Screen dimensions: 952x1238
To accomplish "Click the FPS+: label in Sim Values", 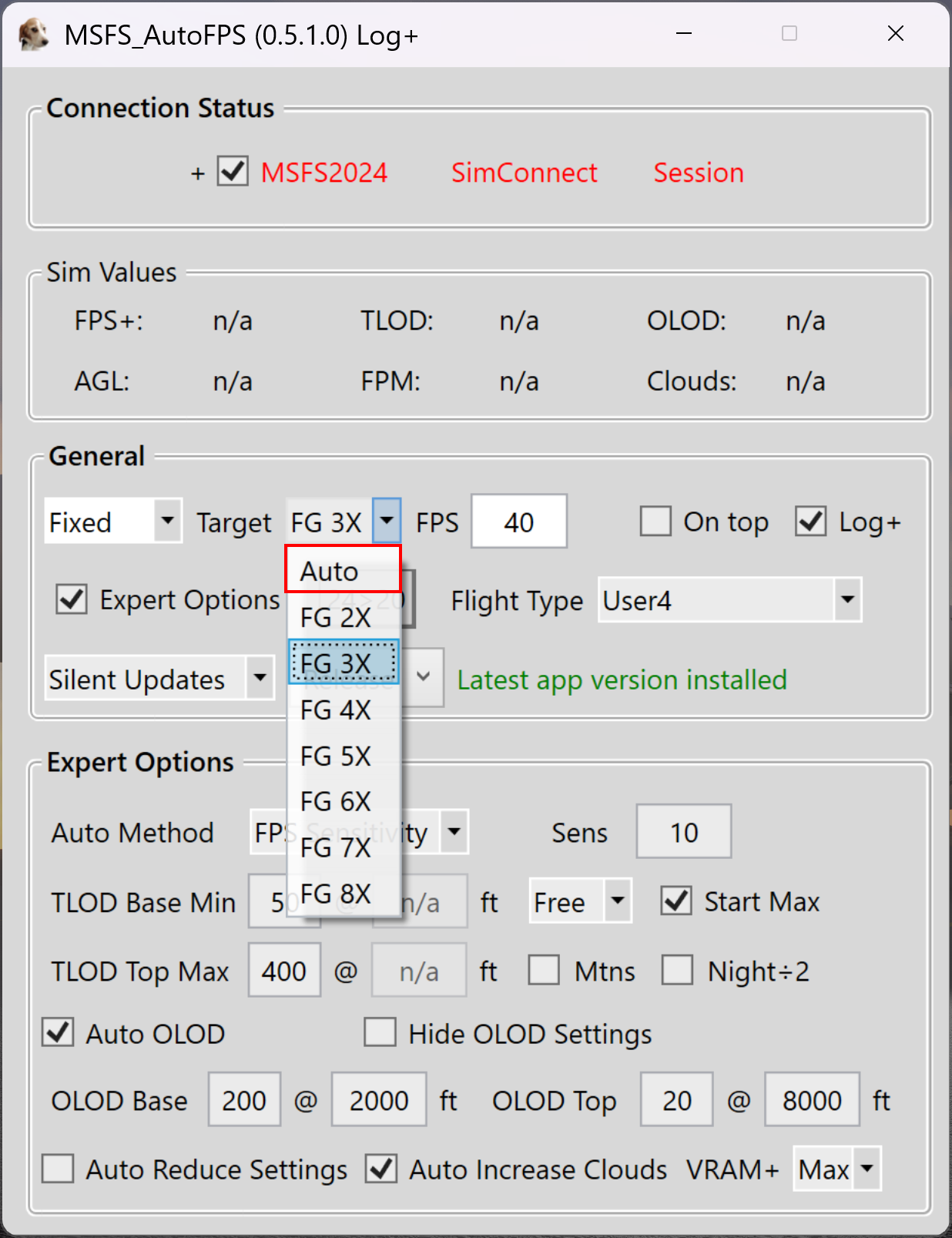I will 109,320.
